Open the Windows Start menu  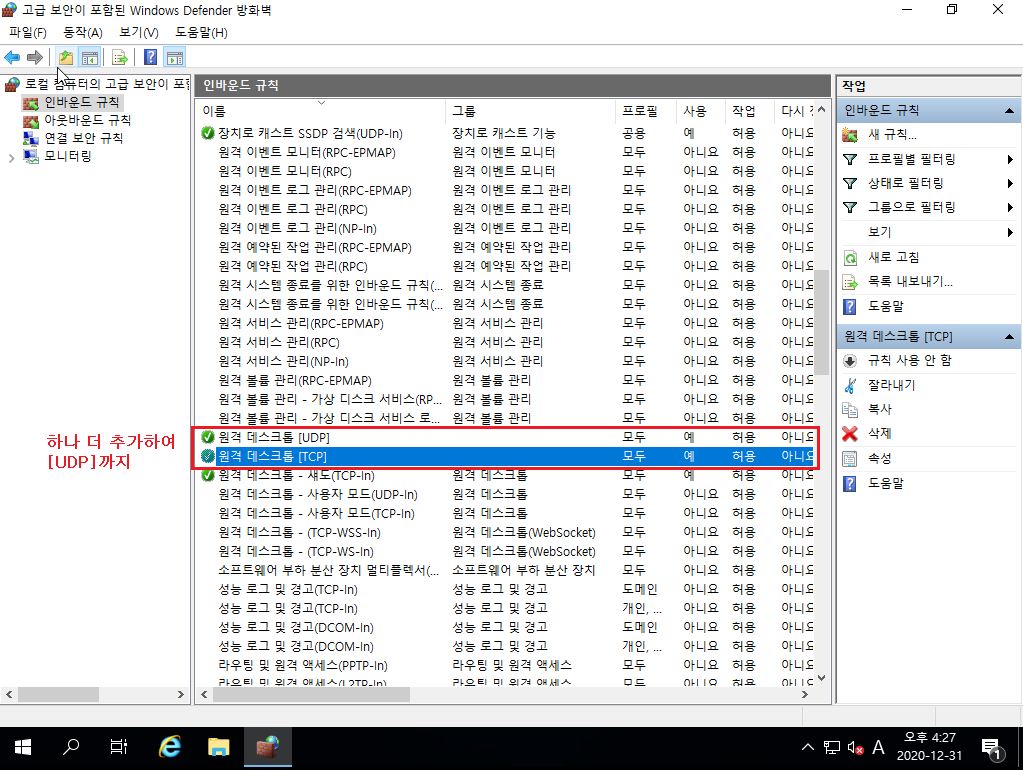[x=23, y=747]
